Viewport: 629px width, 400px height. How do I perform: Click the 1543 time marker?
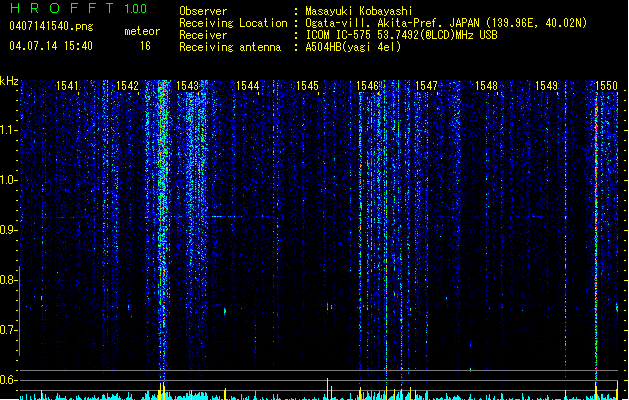point(187,86)
